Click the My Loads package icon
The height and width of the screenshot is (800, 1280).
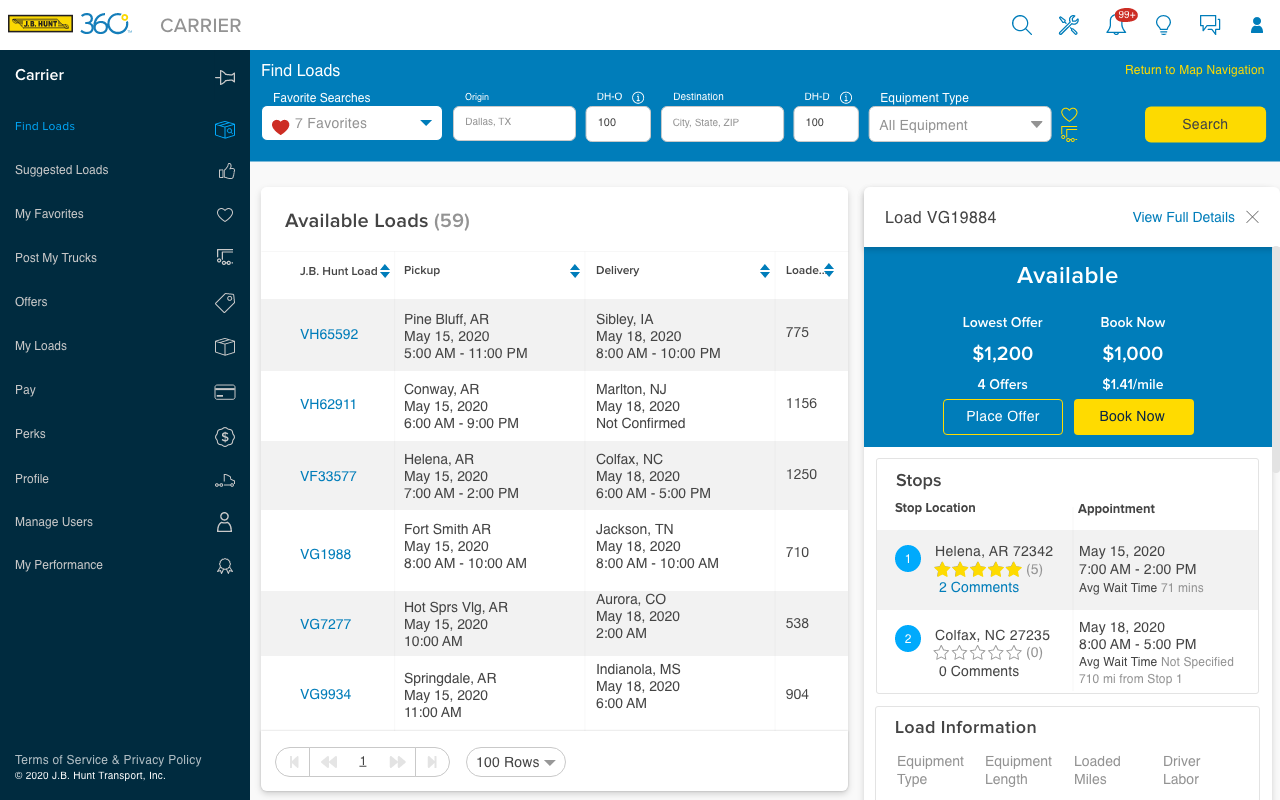225,346
